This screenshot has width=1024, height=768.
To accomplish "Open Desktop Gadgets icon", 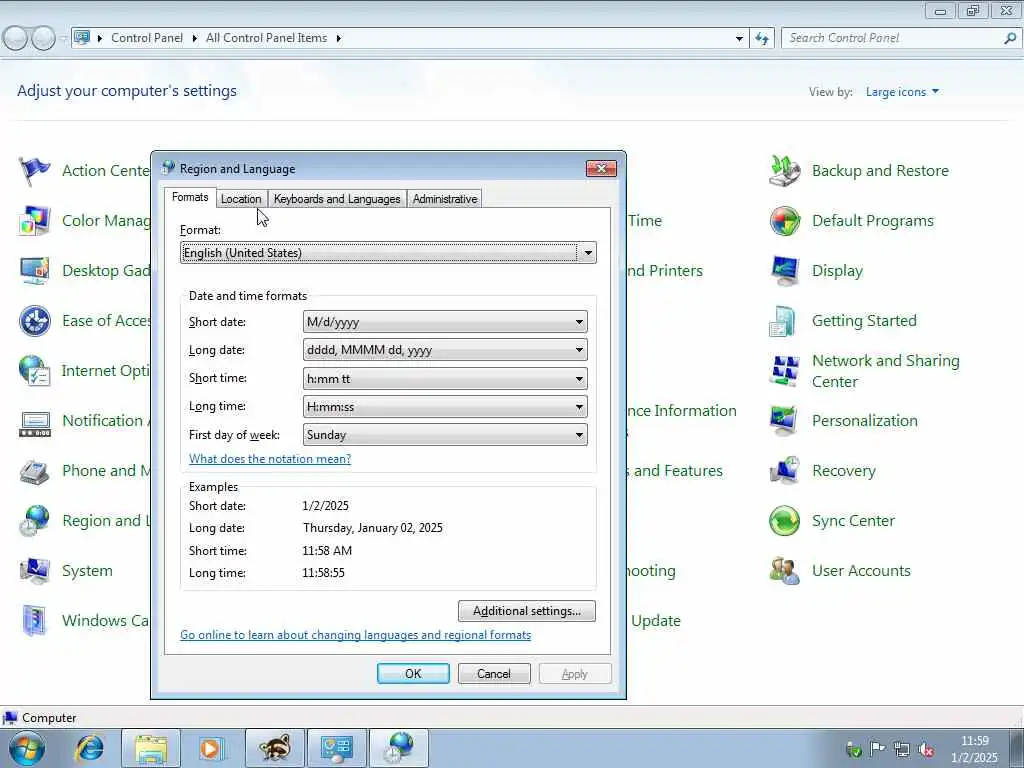I will tap(35, 271).
